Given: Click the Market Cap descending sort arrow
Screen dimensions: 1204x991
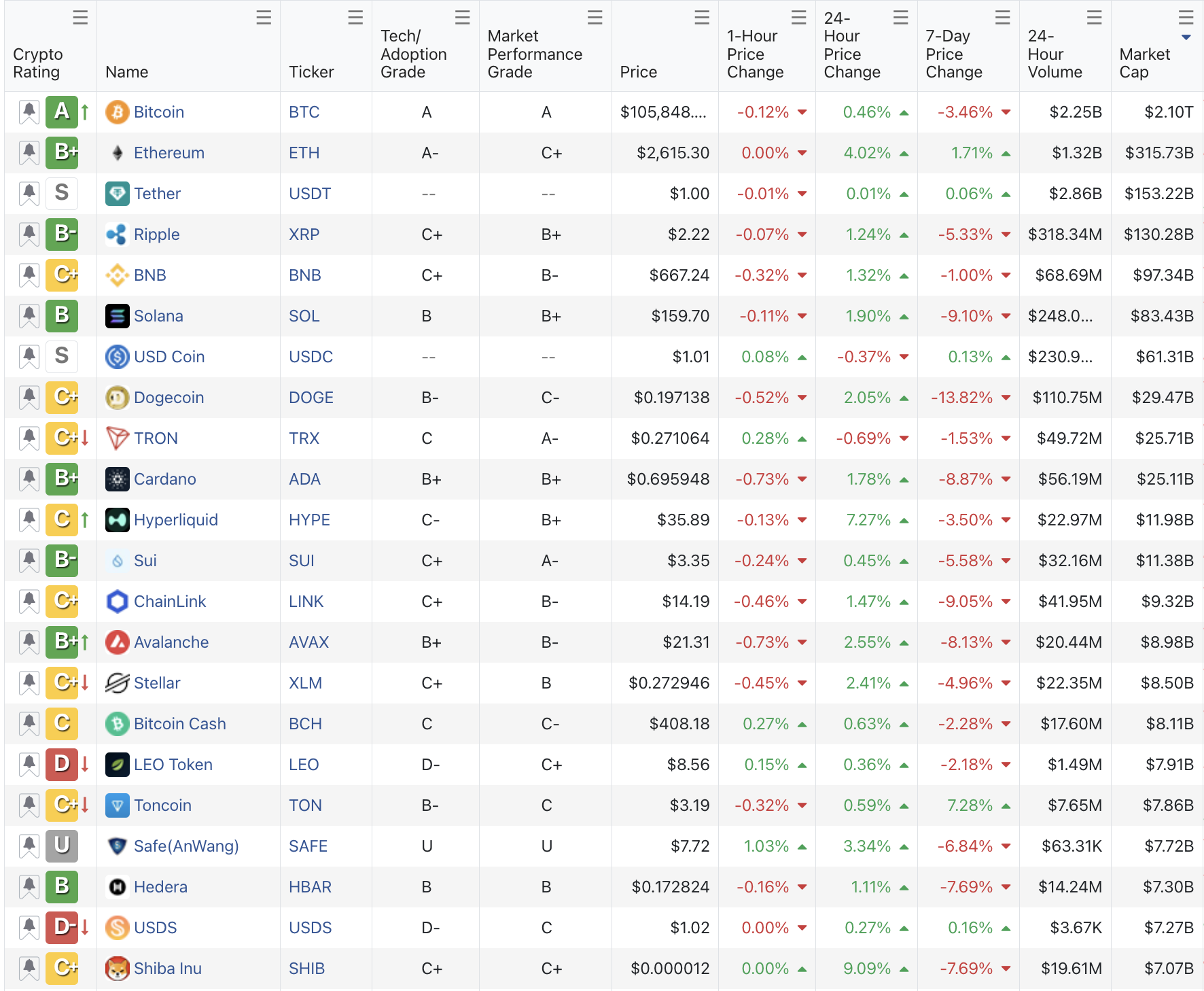Looking at the screenshot, I should [1186, 37].
